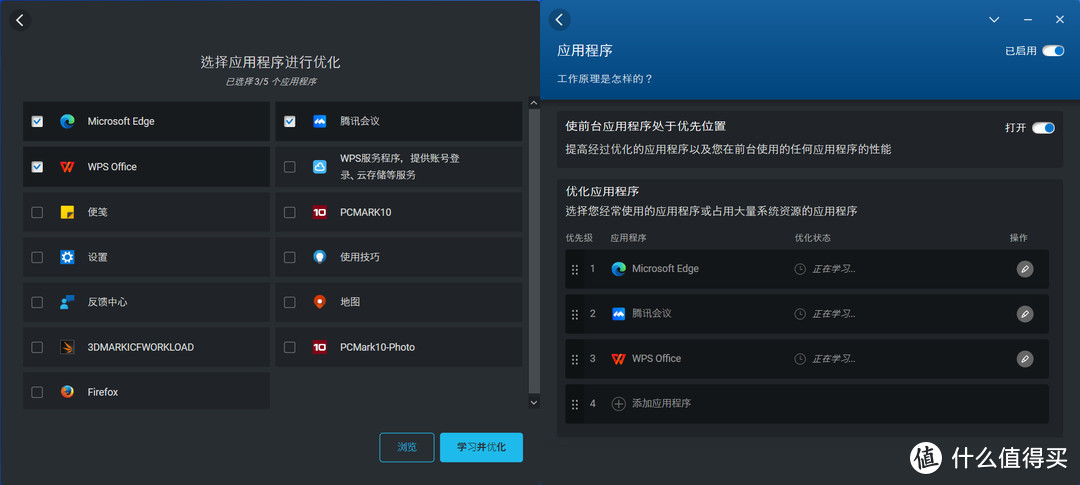
Task: Click app list vertical scrollbar thumb
Action: click(534, 251)
